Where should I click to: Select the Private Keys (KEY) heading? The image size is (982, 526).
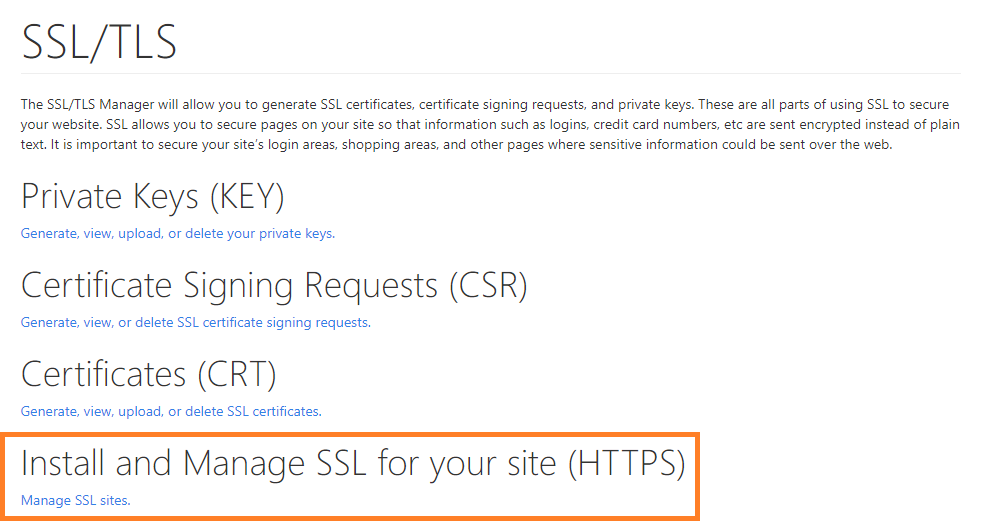pos(152,197)
